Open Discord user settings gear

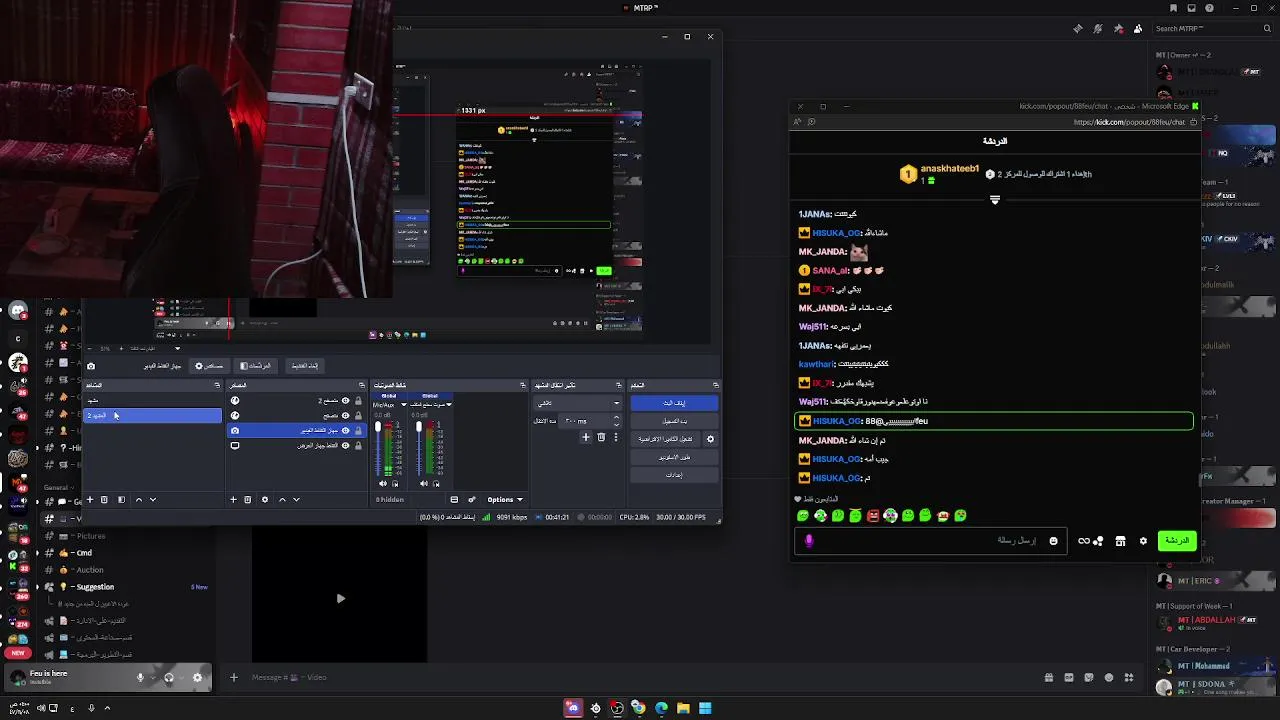197,677
